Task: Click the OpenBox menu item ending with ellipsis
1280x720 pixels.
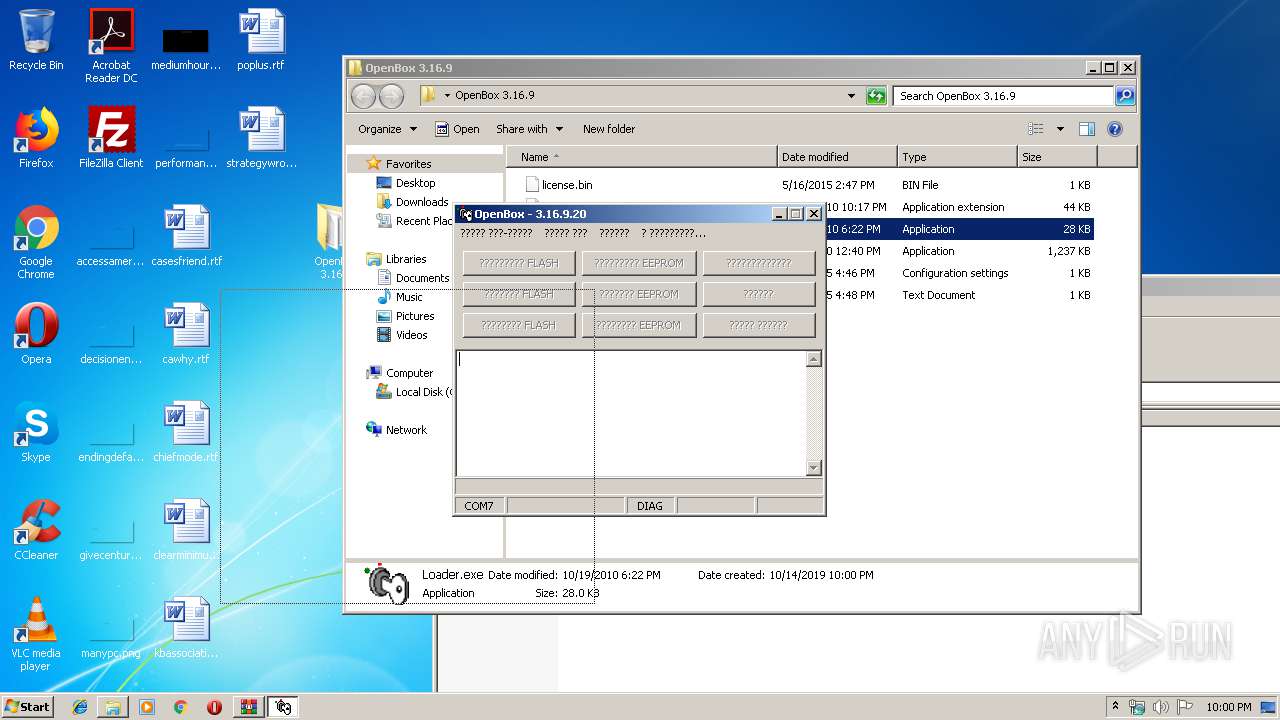Action: pyautogui.click(x=673, y=233)
